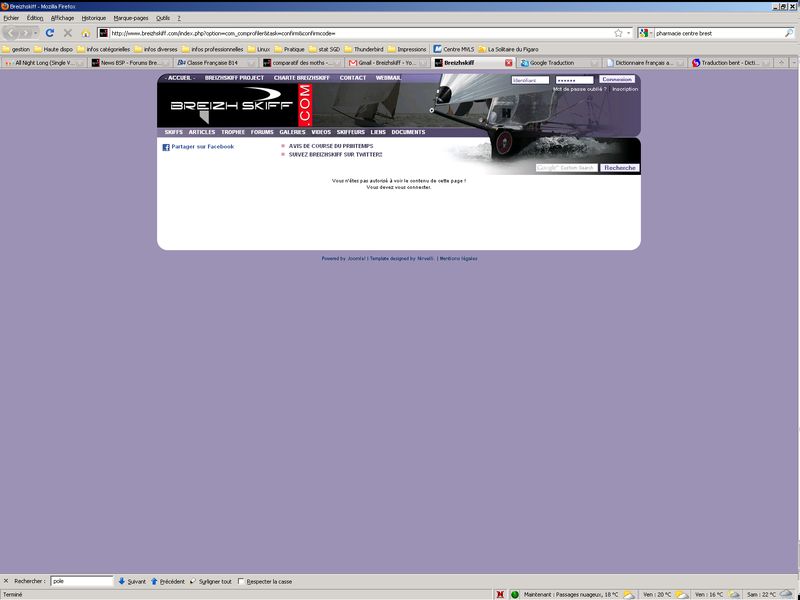
Task: Open the Impressions bookmark folder
Action: (x=407, y=49)
